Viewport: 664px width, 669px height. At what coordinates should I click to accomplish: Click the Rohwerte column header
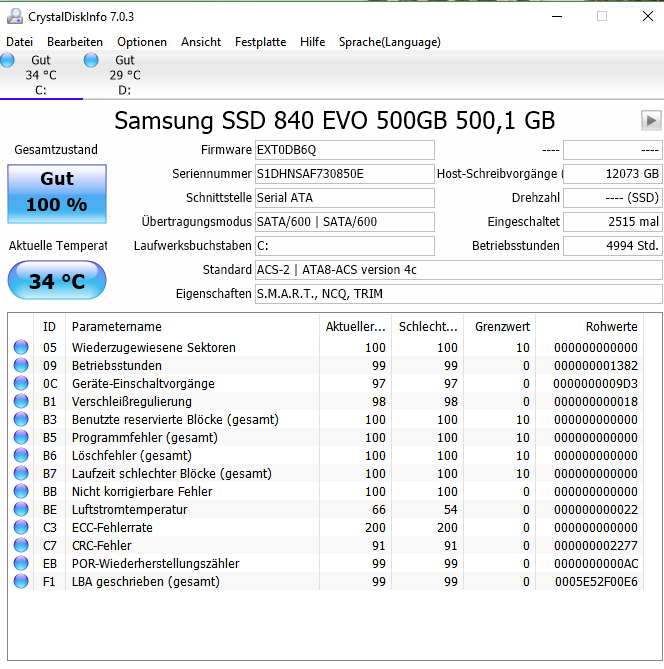click(x=590, y=326)
